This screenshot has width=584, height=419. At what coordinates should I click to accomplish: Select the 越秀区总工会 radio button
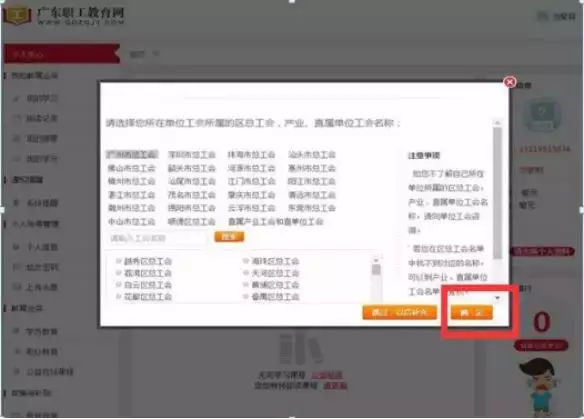click(x=119, y=261)
